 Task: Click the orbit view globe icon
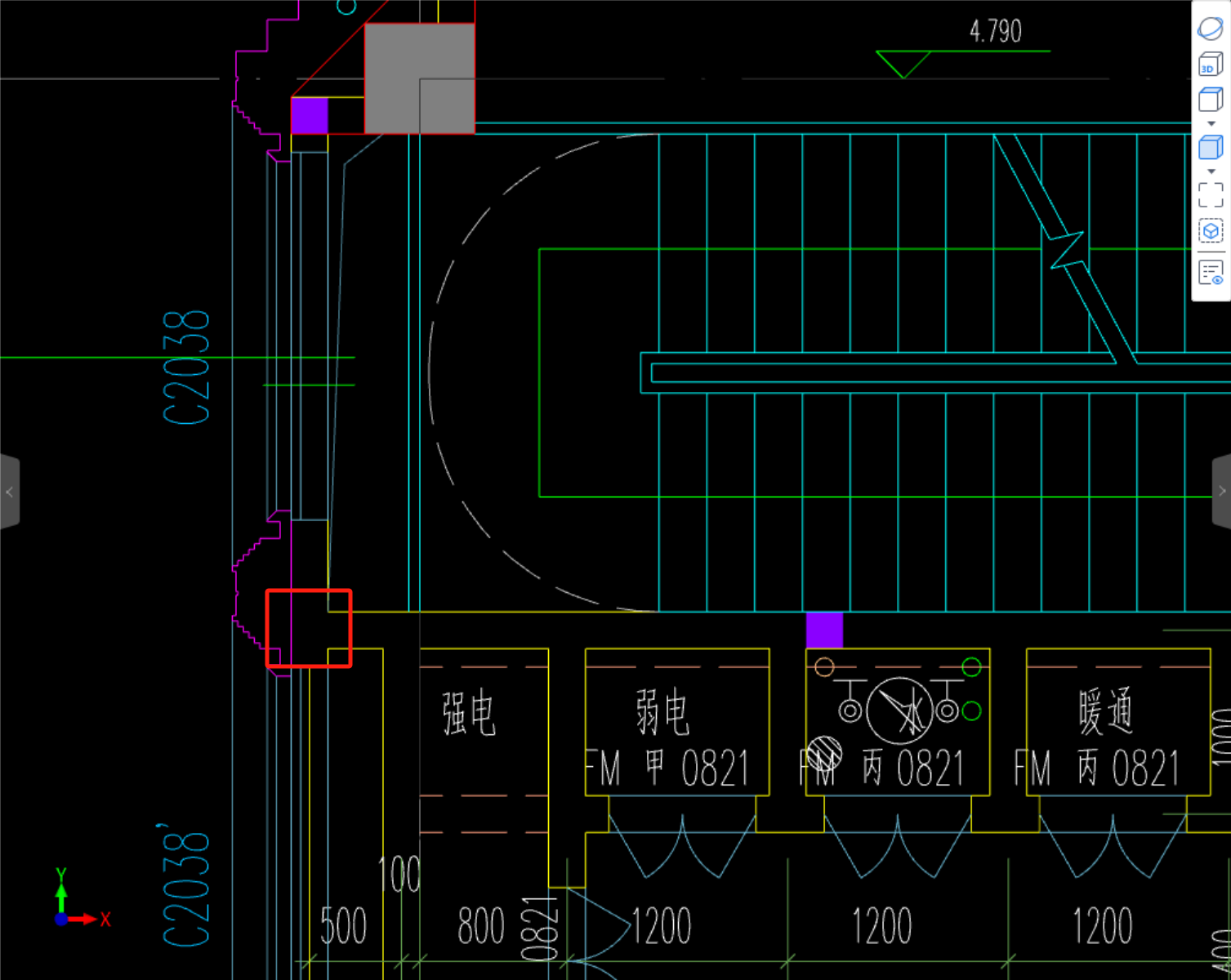pos(1211,28)
